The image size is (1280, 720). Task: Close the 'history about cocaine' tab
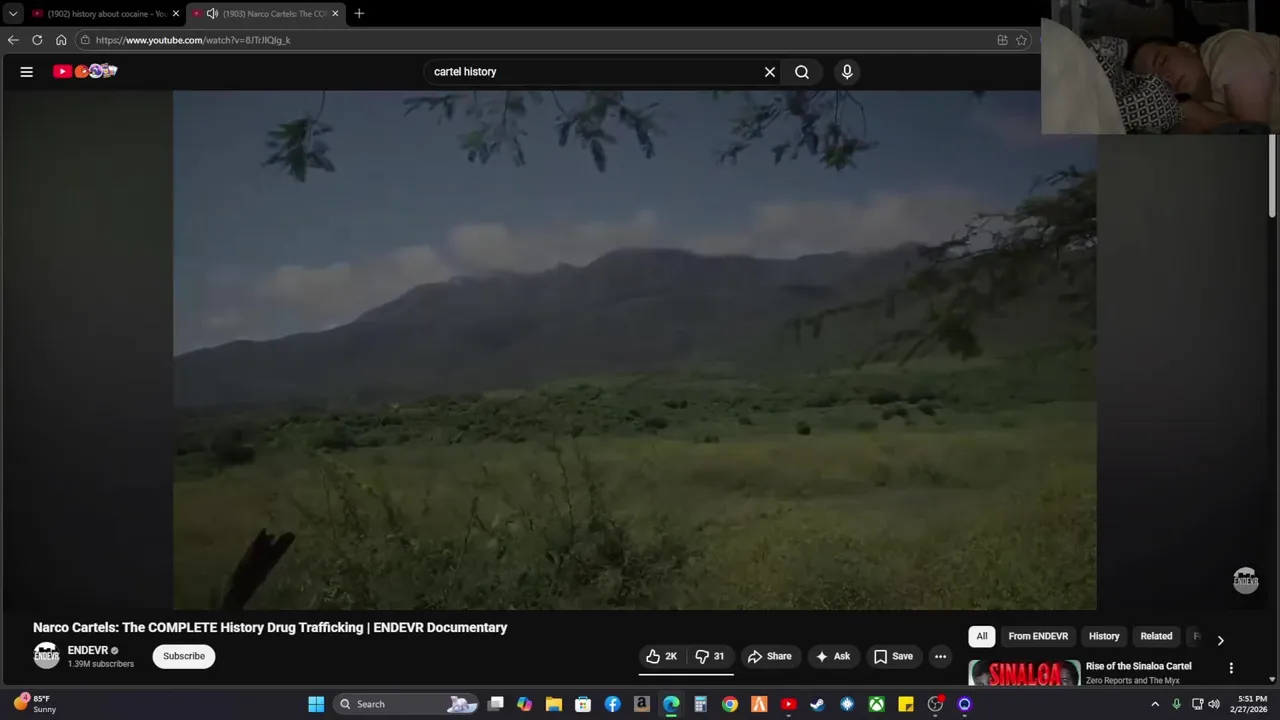click(x=176, y=14)
